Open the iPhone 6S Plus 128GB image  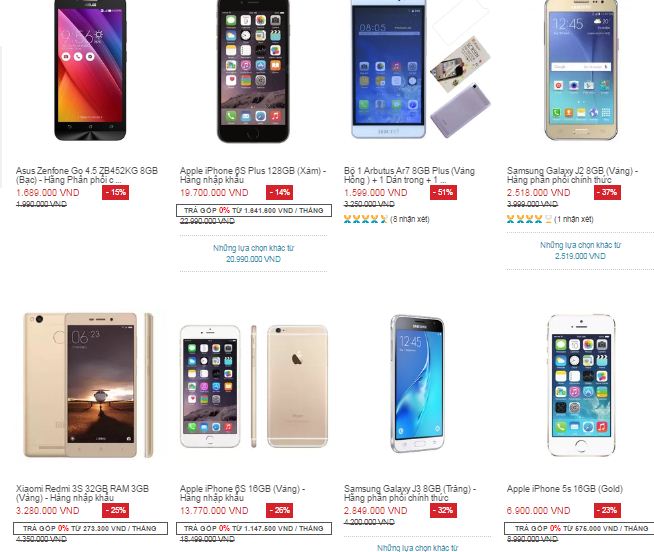click(x=253, y=71)
